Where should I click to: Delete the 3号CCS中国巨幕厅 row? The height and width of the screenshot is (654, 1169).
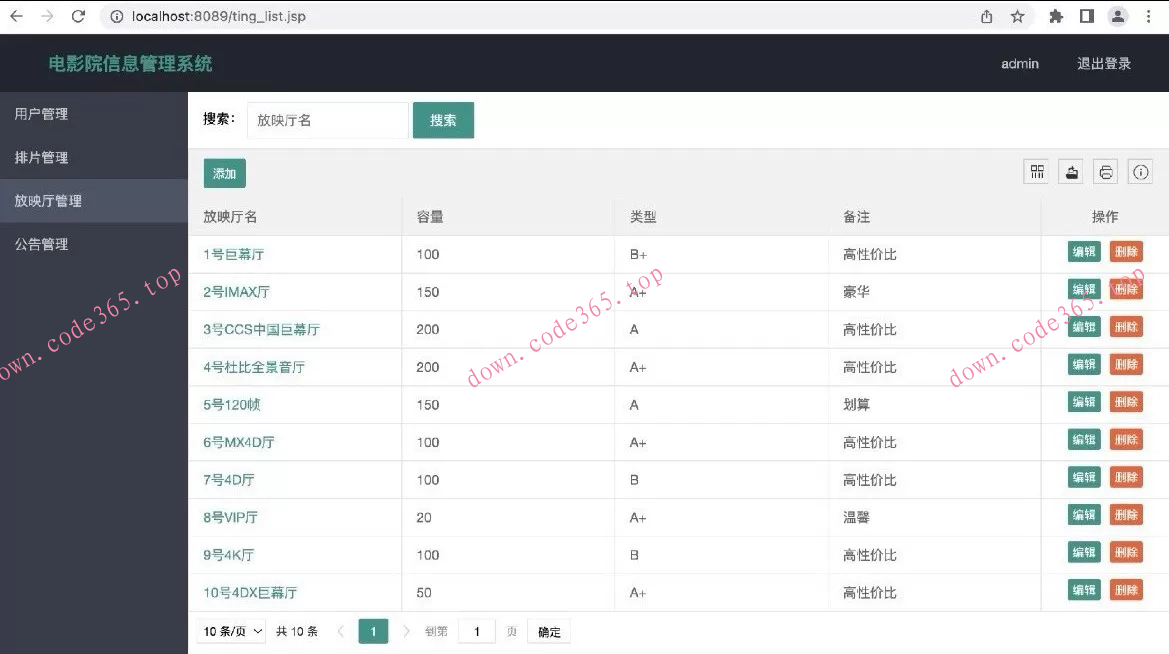[x=1126, y=327]
